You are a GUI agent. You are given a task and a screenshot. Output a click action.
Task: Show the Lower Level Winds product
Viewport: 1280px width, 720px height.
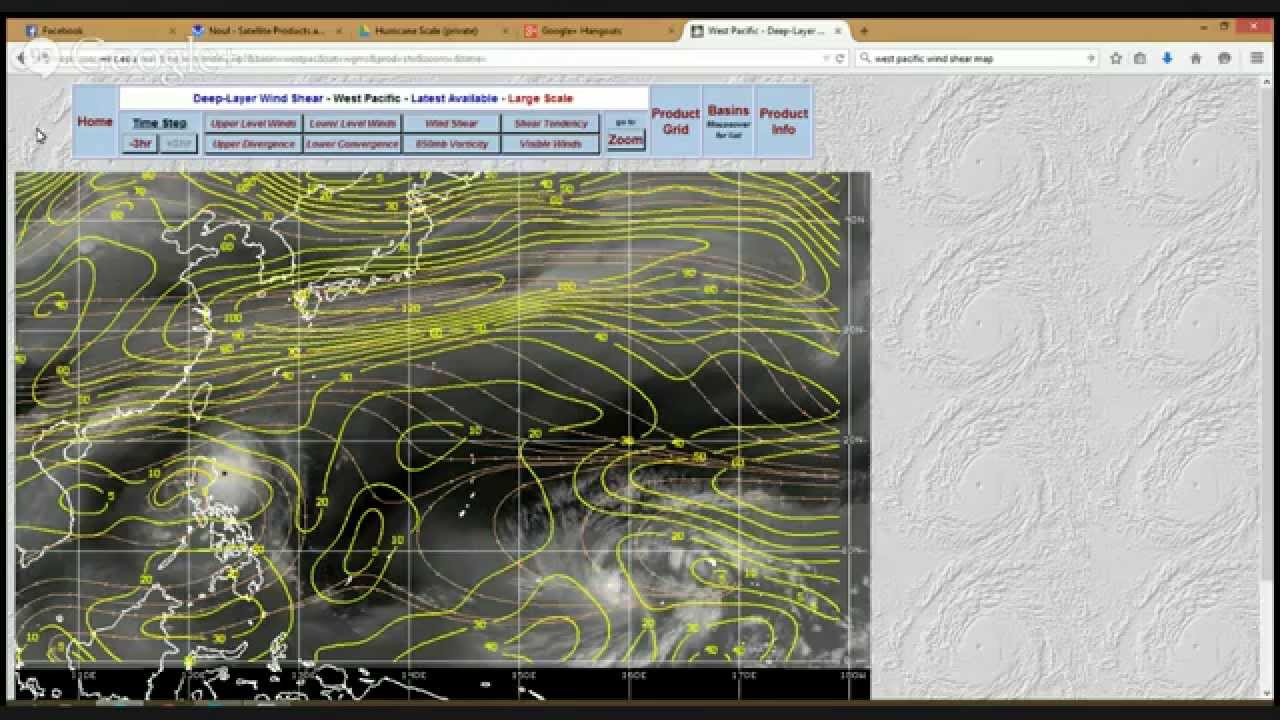(x=352, y=124)
